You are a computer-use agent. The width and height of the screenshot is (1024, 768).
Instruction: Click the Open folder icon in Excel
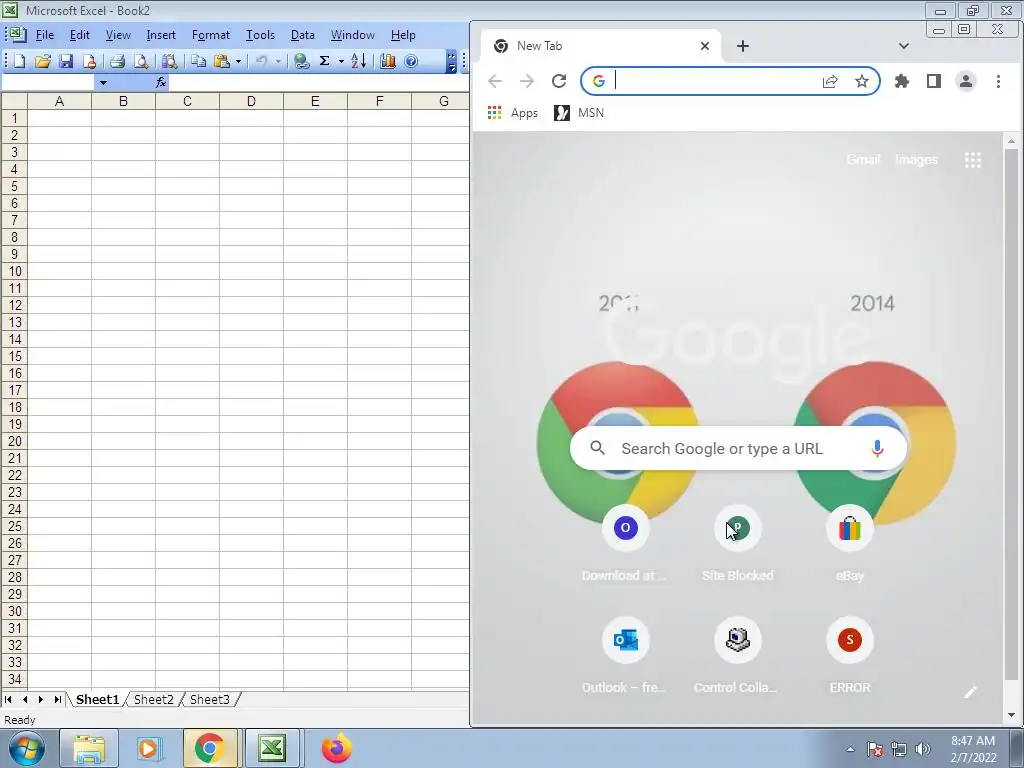43,61
